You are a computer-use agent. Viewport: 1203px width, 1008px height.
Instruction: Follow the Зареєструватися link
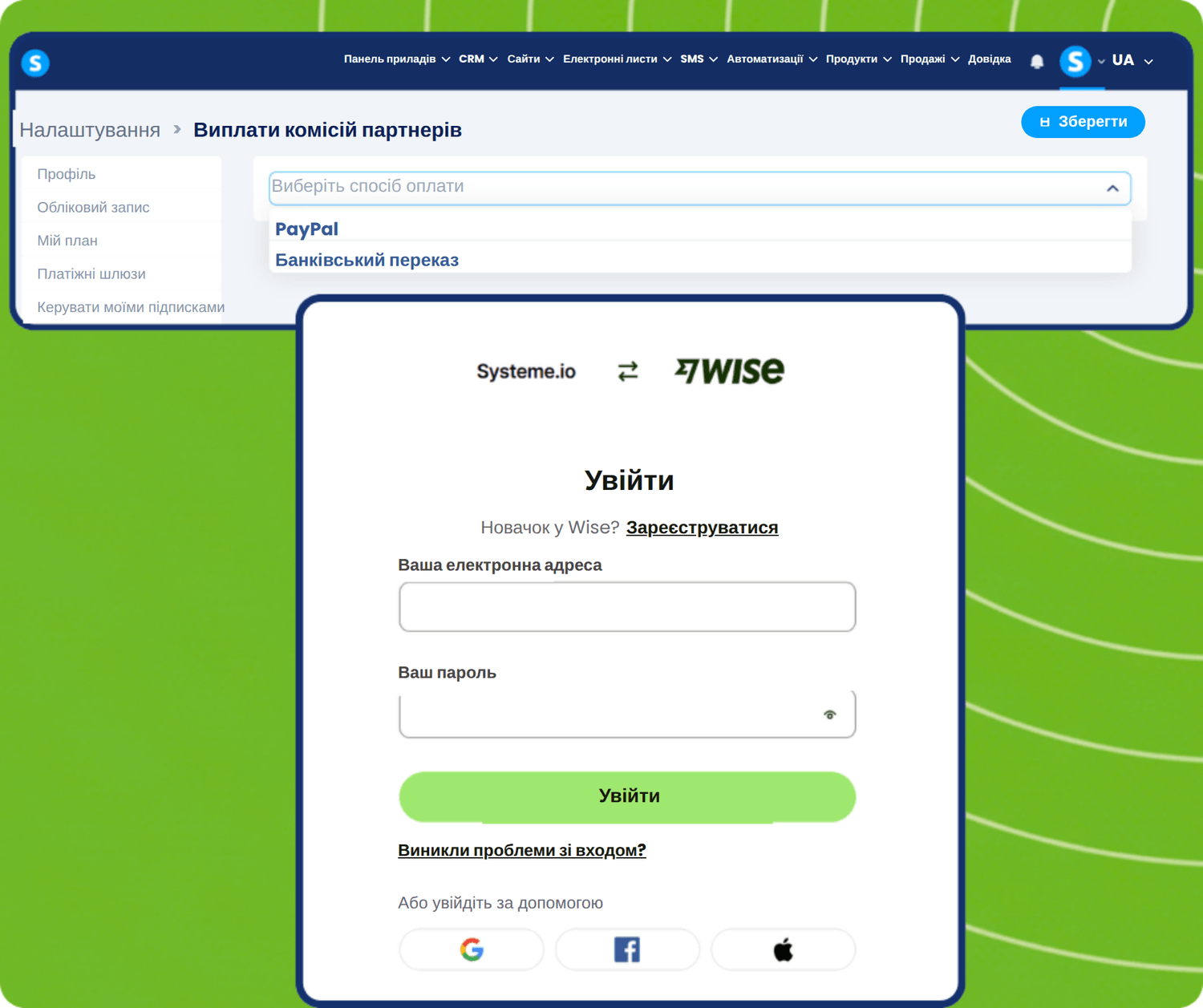(x=702, y=528)
